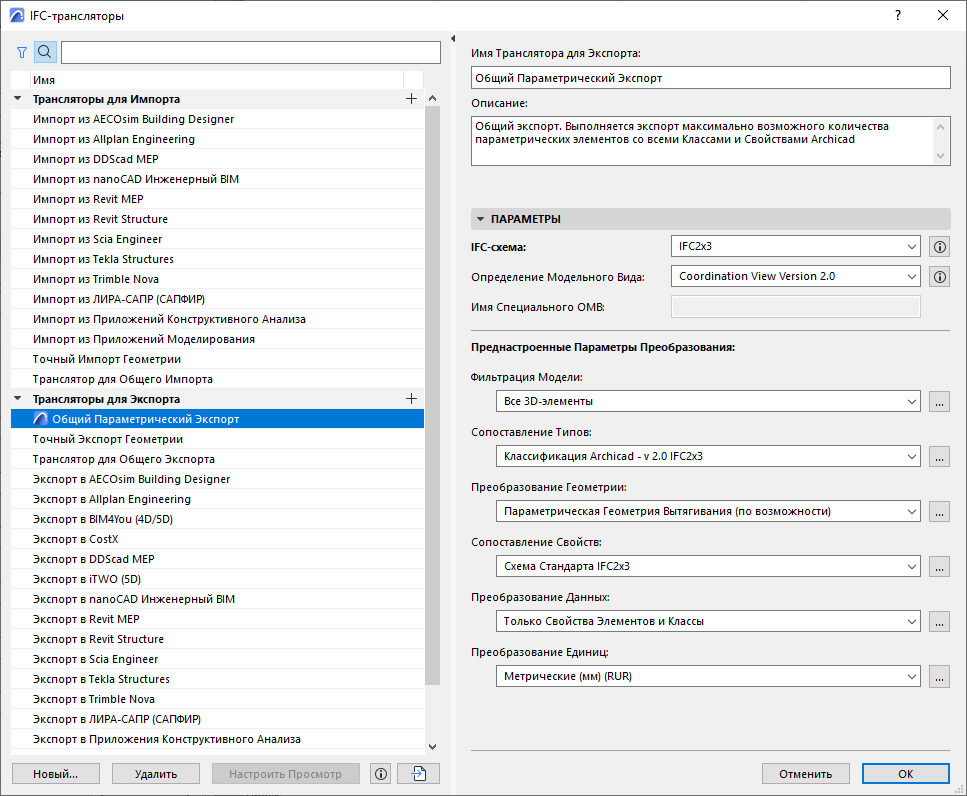The image size is (967, 796).
Task: Click the Имя column header
Action: [x=217, y=80]
